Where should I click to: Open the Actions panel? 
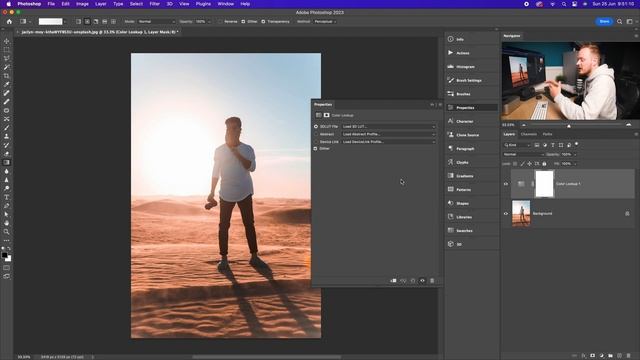pyautogui.click(x=471, y=53)
